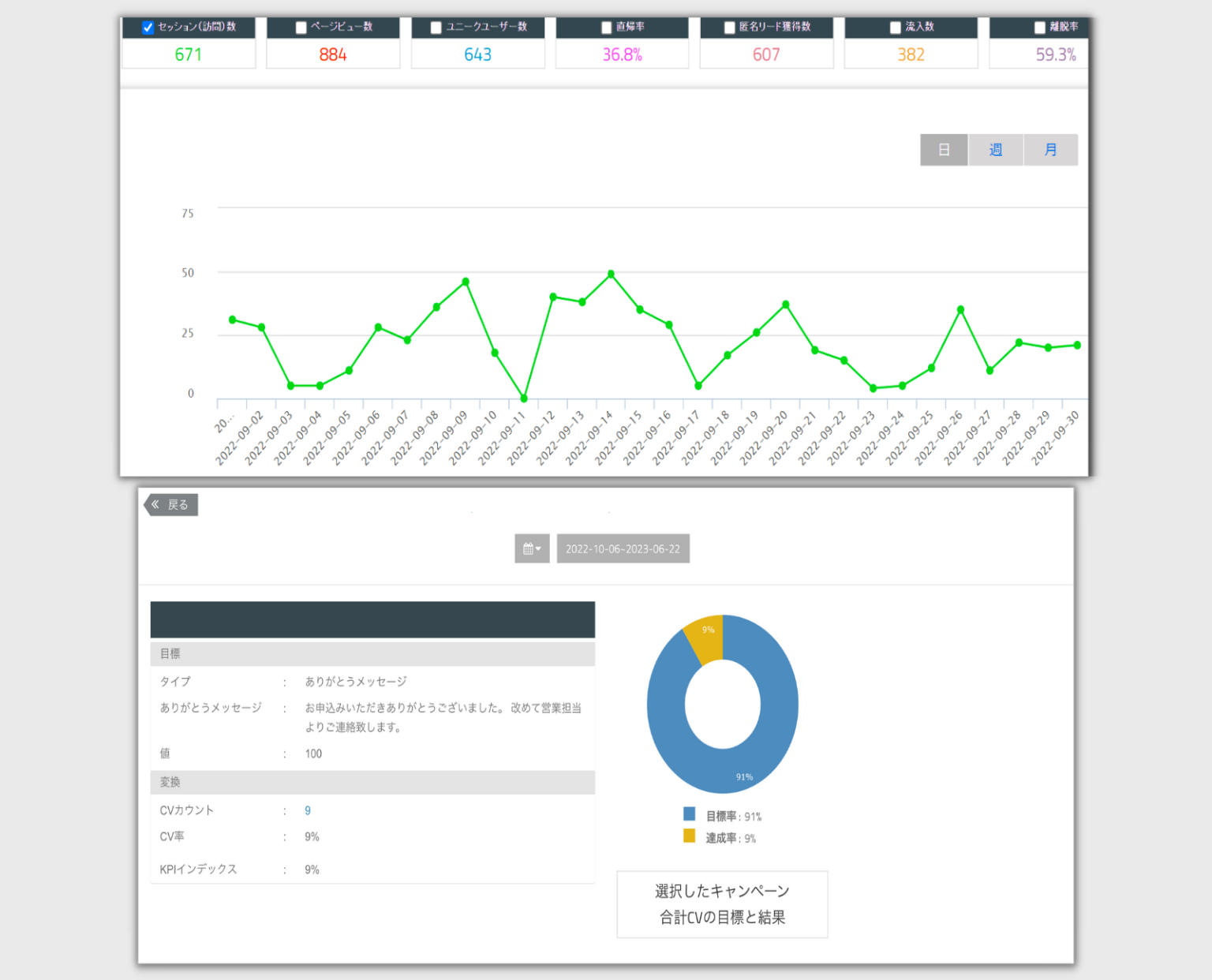Screen dimensions: 1212x980
Task: Select the peak data point on 2022-09-14
Action: click(611, 275)
